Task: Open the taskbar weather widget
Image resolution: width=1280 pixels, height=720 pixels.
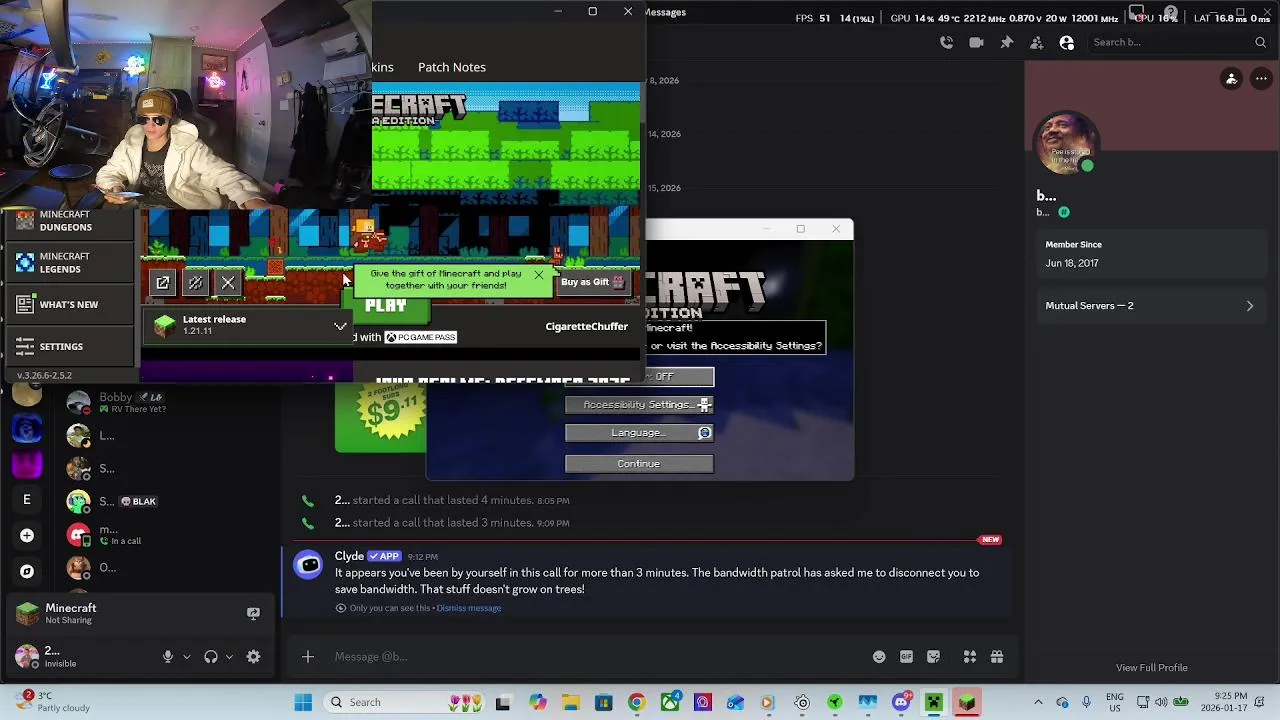Action: point(52,702)
